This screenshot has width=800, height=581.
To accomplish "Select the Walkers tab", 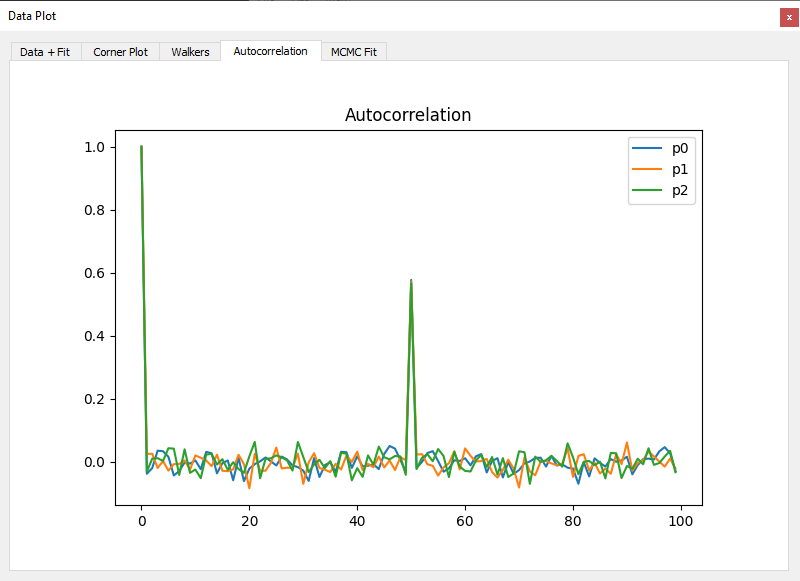I will (x=190, y=52).
